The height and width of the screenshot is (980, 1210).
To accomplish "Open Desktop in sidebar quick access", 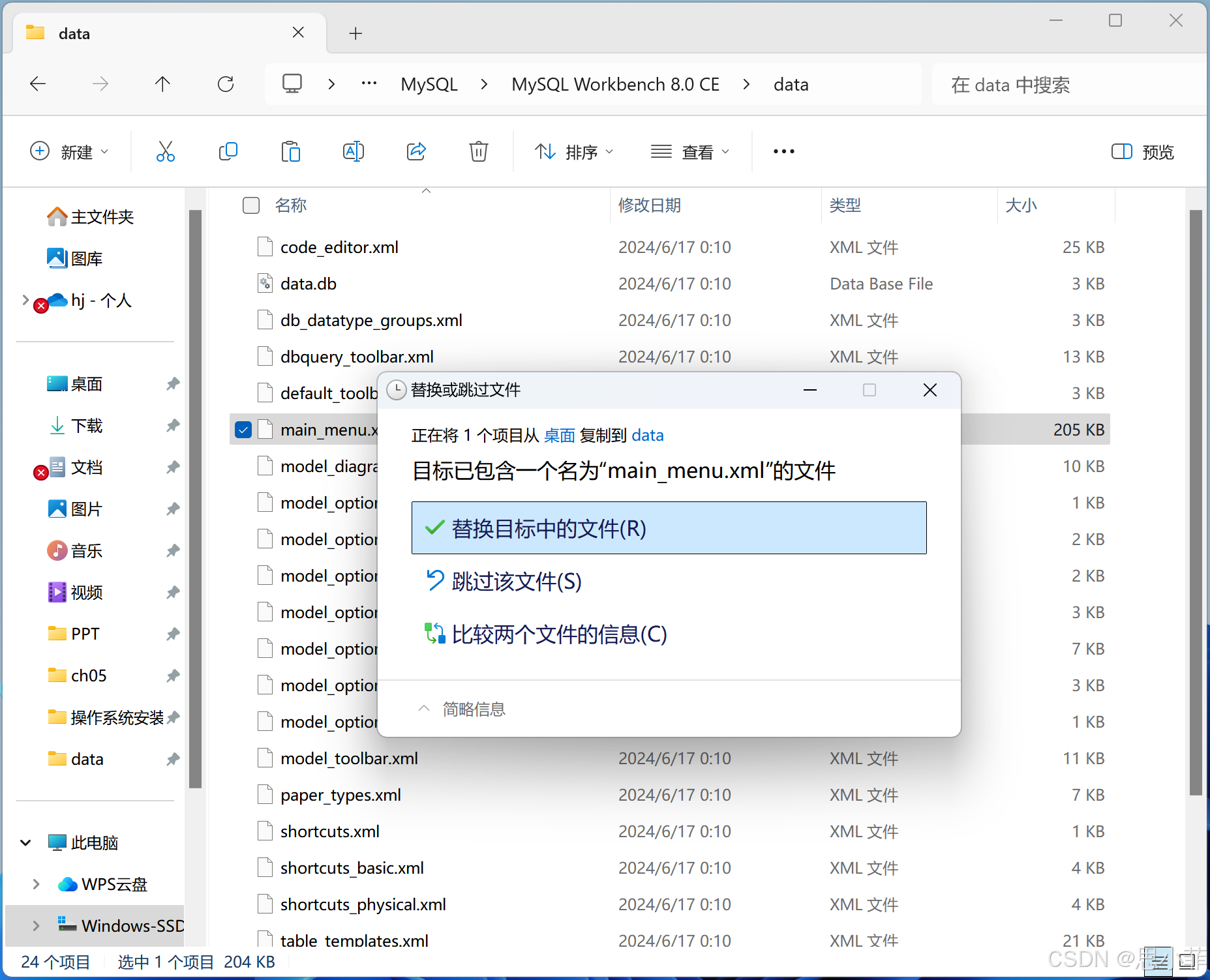I will click(x=75, y=384).
